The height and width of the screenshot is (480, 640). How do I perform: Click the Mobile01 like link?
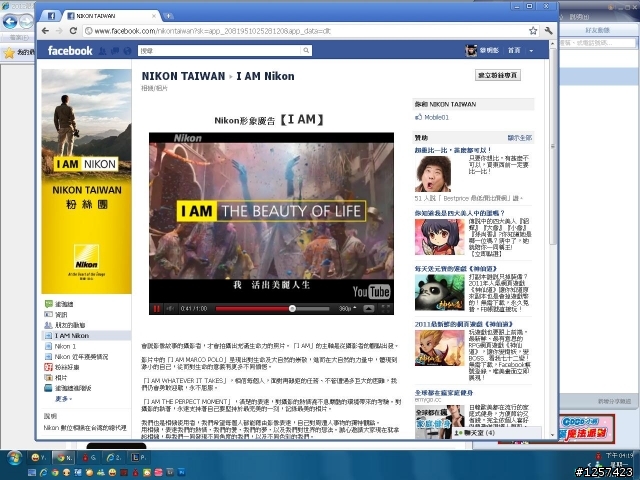(436, 118)
